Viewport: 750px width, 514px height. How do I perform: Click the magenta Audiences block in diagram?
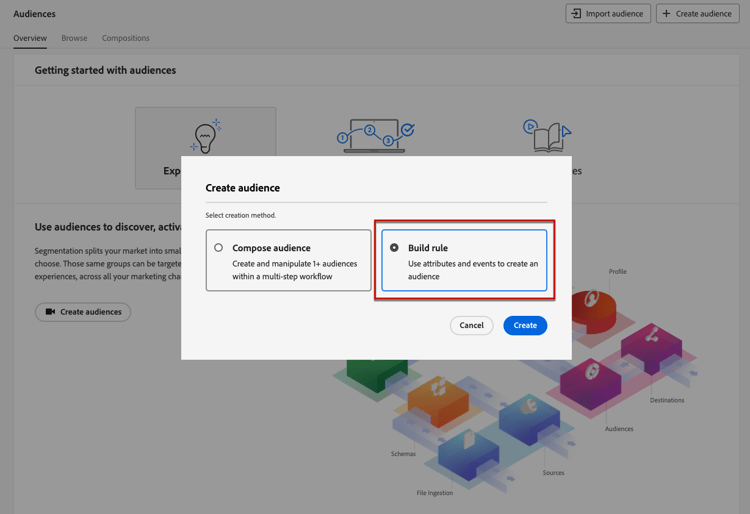point(592,380)
